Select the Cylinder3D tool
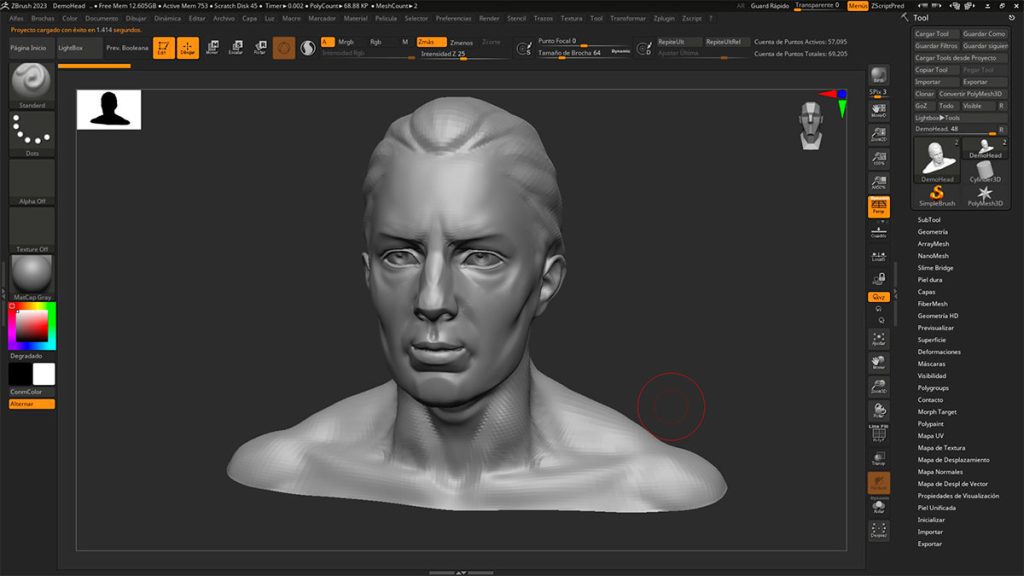 coord(985,171)
